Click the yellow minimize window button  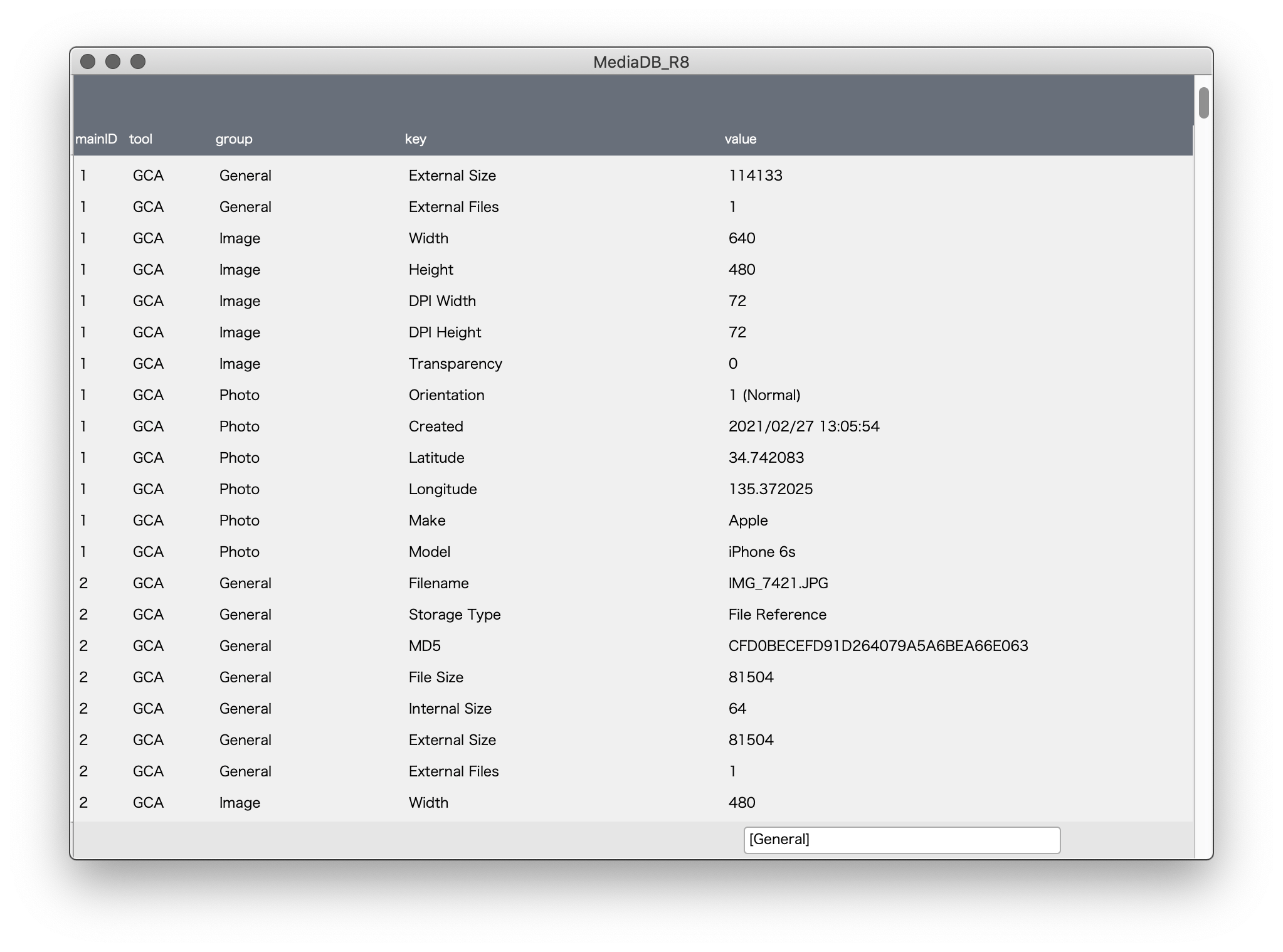point(114,62)
